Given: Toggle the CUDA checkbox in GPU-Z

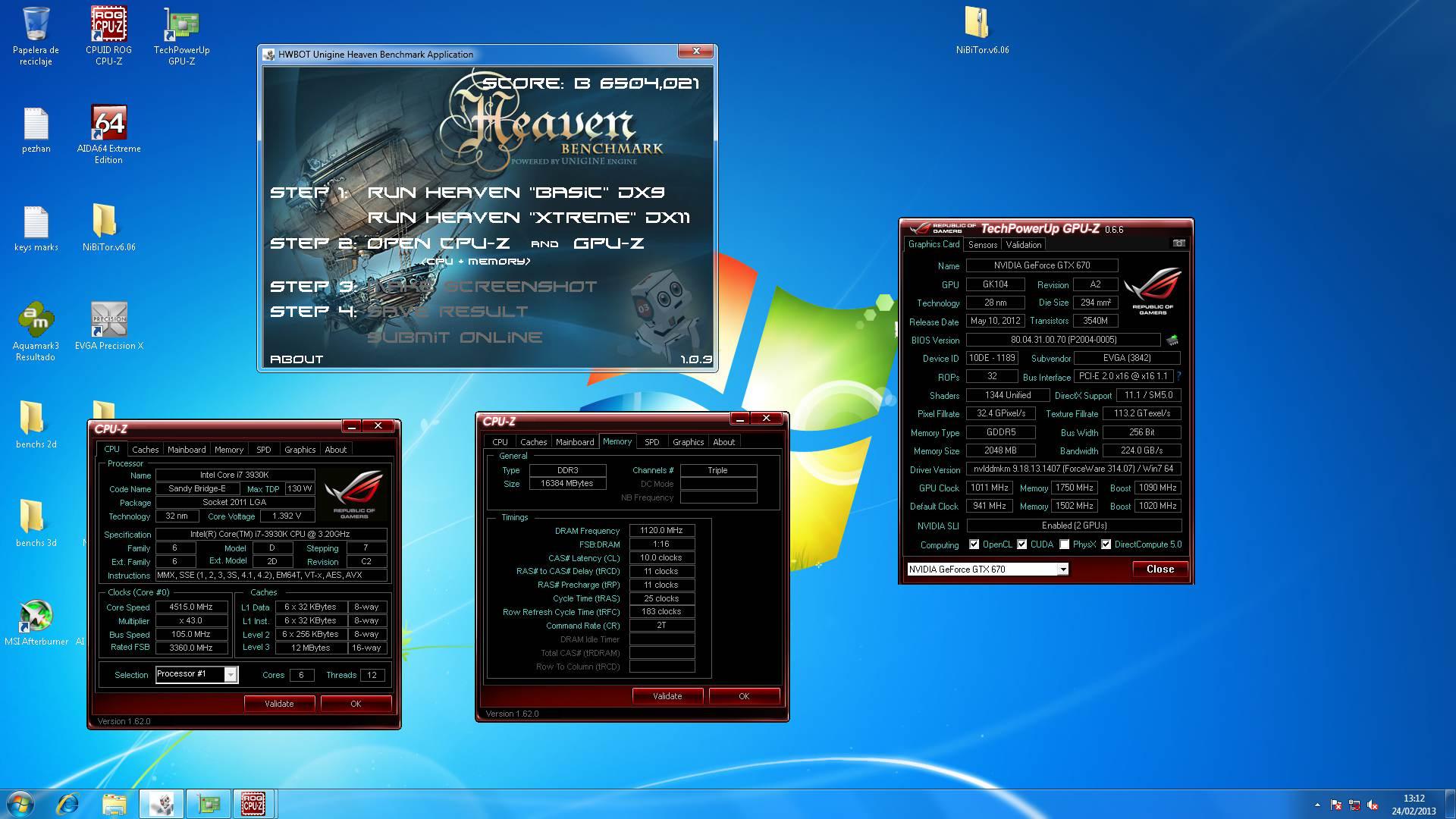Looking at the screenshot, I should [x=1021, y=544].
